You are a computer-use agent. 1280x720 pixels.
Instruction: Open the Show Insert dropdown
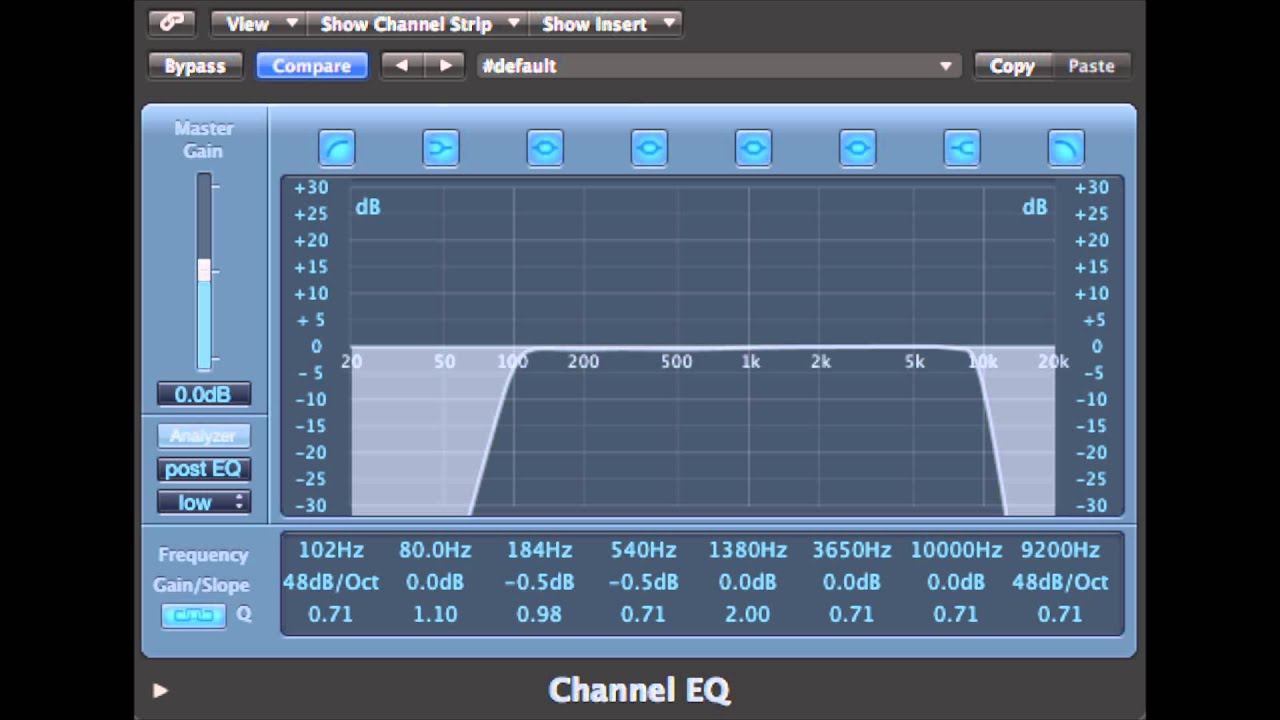[607, 23]
